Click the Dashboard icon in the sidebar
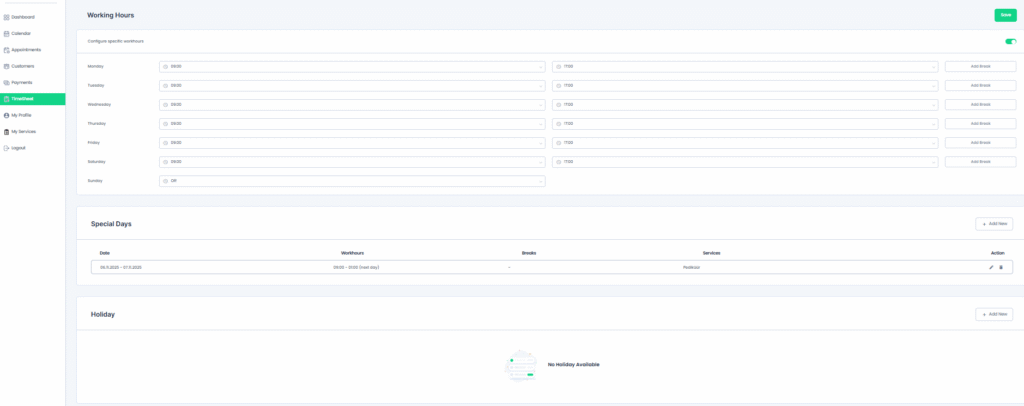1024x406 pixels. click(x=7, y=17)
